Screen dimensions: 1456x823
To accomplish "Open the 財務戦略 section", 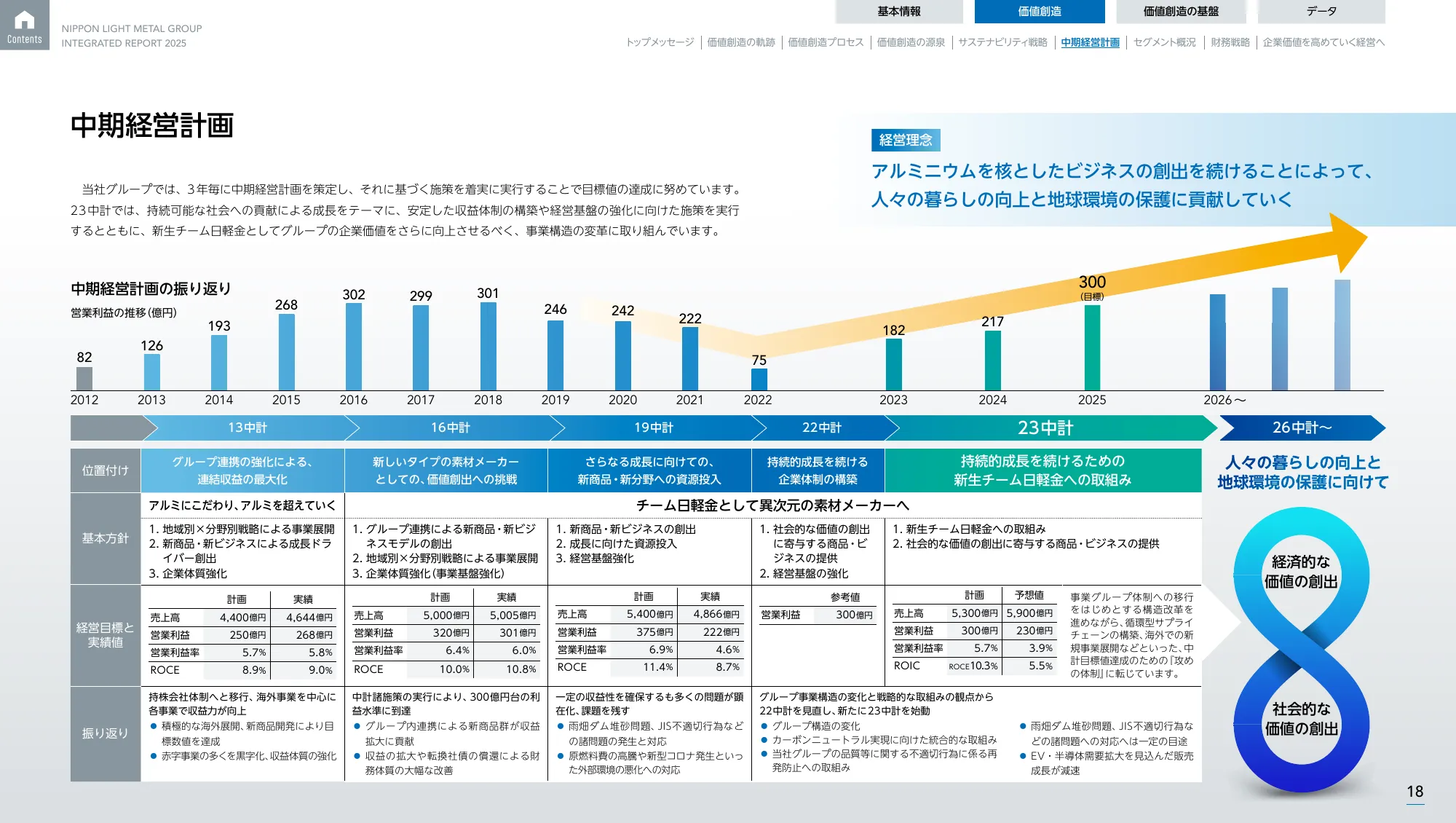I will pos(1231,43).
